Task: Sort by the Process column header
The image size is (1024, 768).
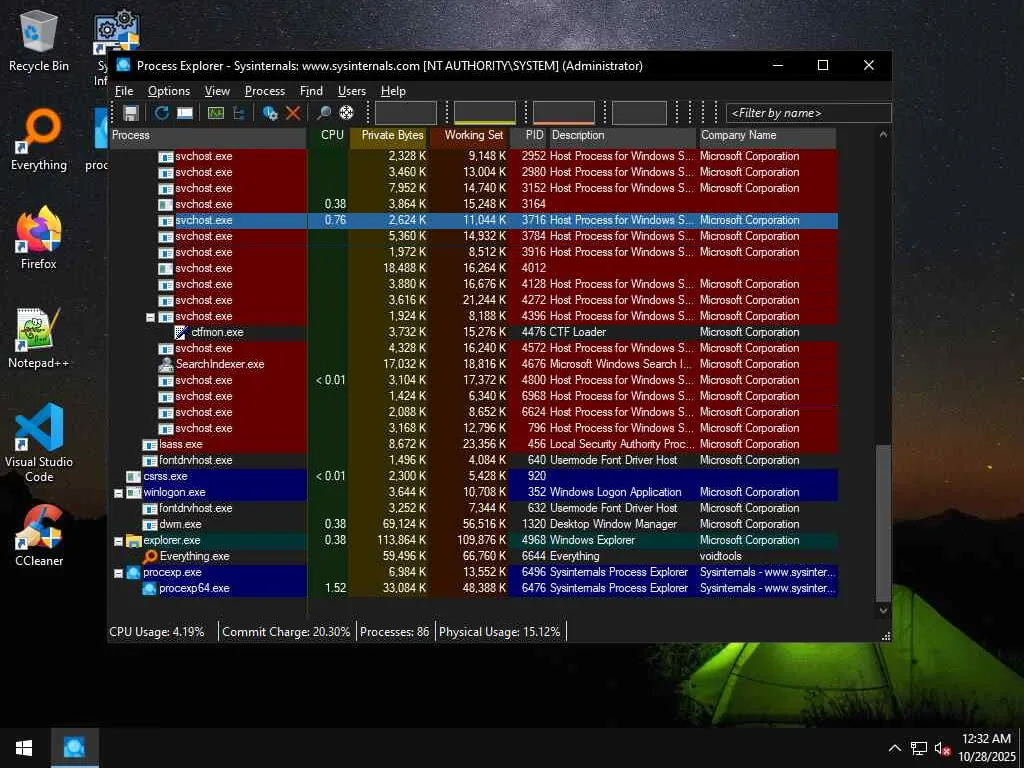Action: tap(208, 136)
